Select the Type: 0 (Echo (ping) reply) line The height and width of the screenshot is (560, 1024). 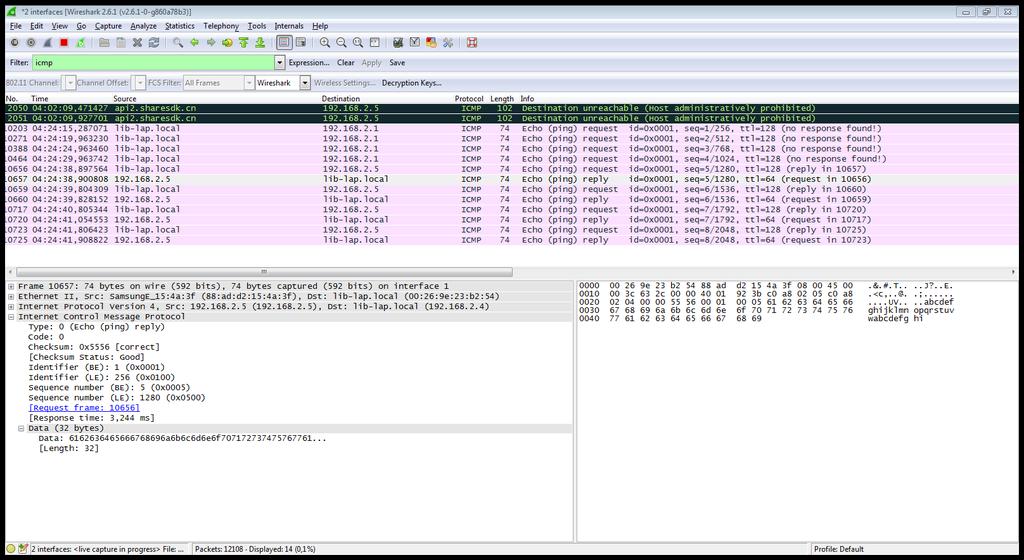(x=96, y=327)
